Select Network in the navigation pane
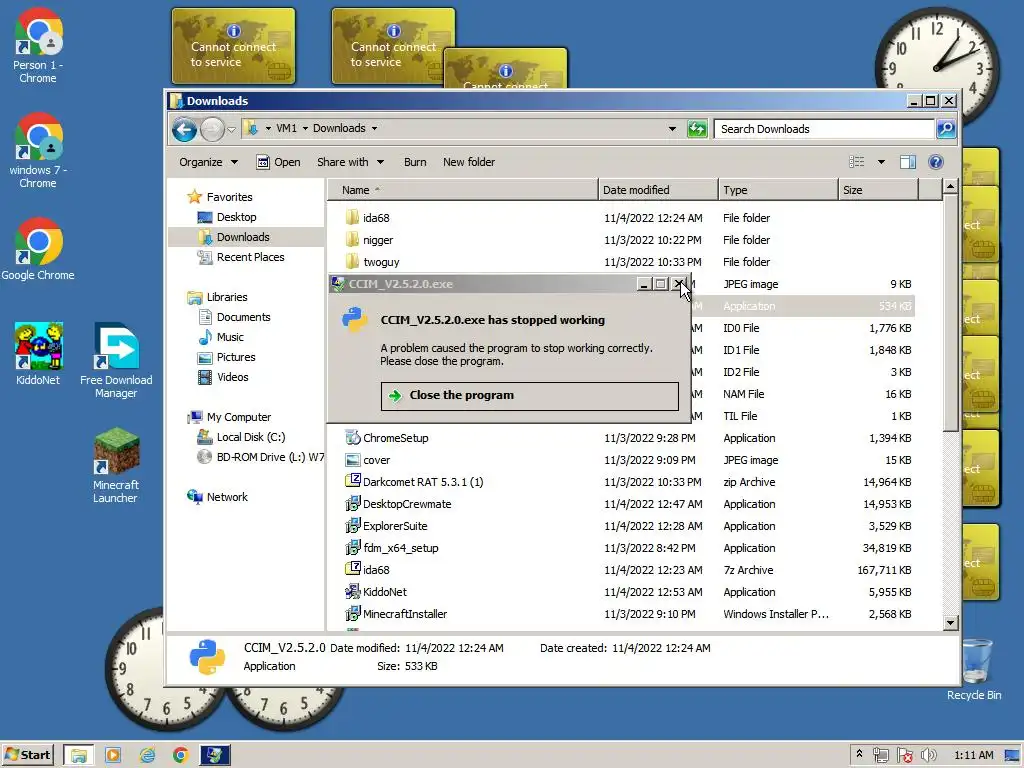The image size is (1024, 768). tap(217, 497)
